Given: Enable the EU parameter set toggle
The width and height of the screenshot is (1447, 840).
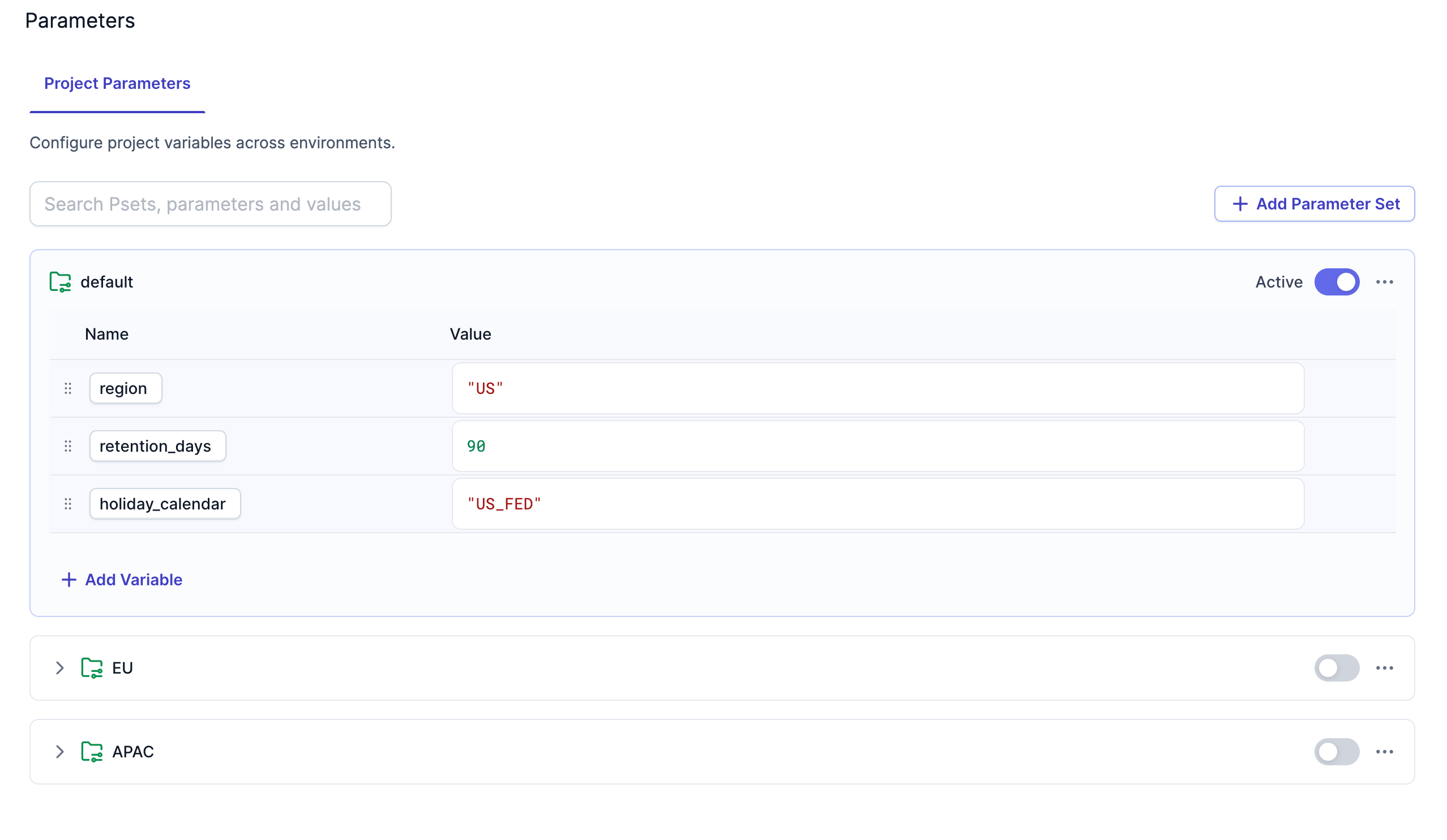Looking at the screenshot, I should pyautogui.click(x=1337, y=668).
